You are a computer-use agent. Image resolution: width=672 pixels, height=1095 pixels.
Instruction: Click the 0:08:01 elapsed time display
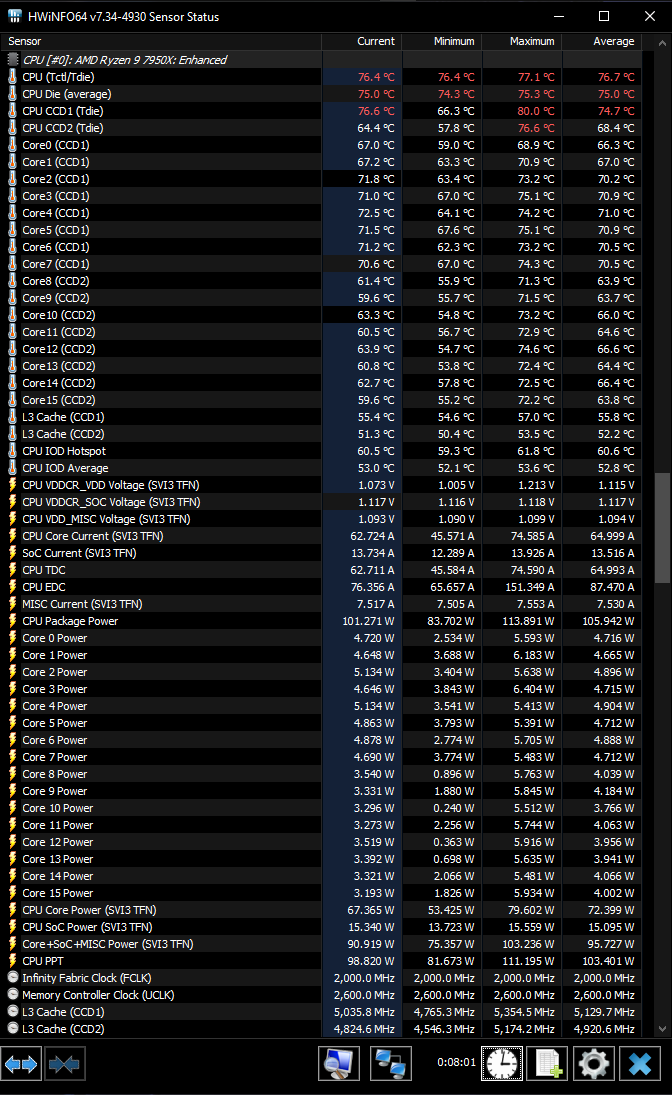tap(456, 1062)
